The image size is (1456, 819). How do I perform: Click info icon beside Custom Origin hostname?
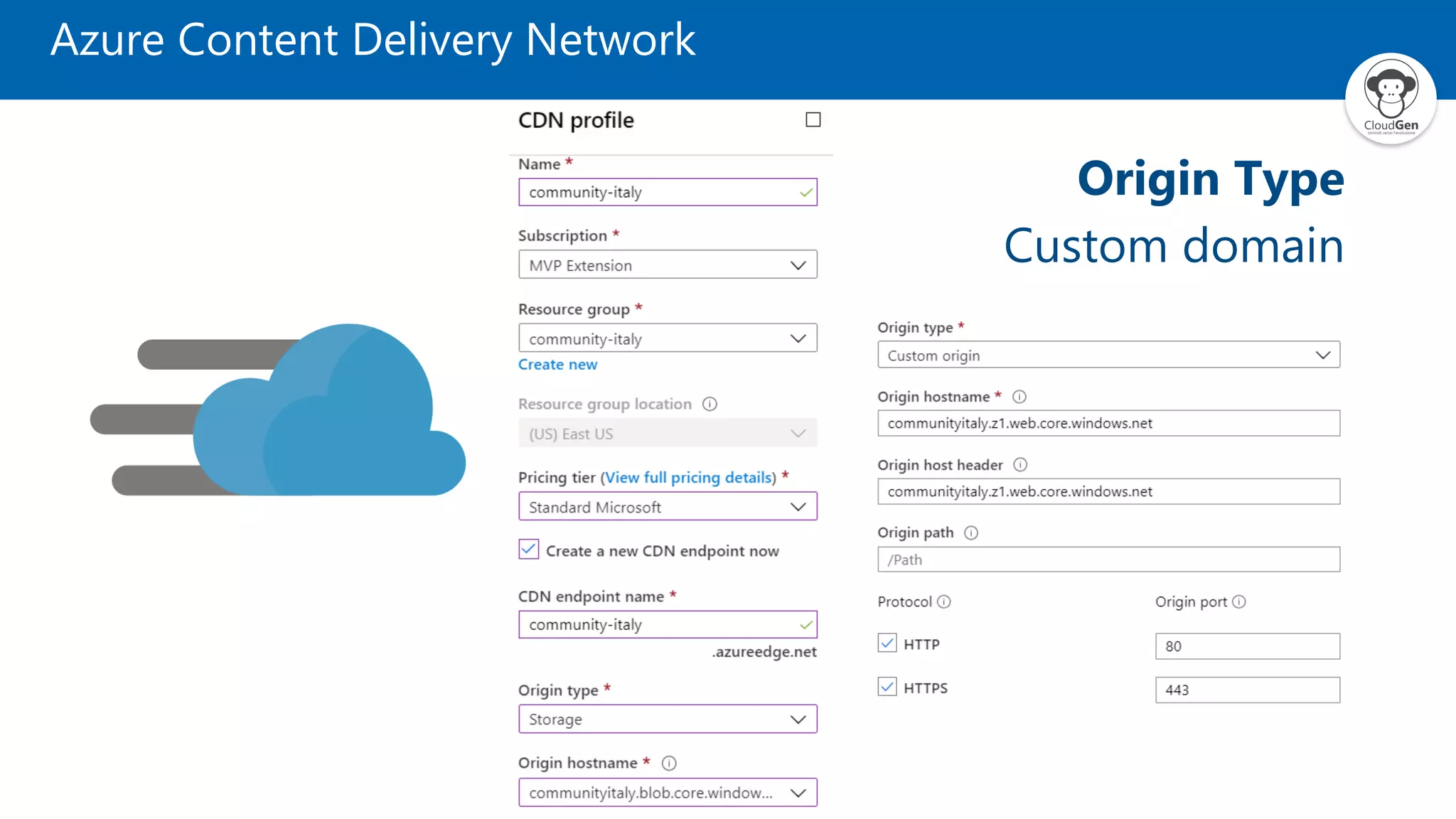coord(1019,397)
